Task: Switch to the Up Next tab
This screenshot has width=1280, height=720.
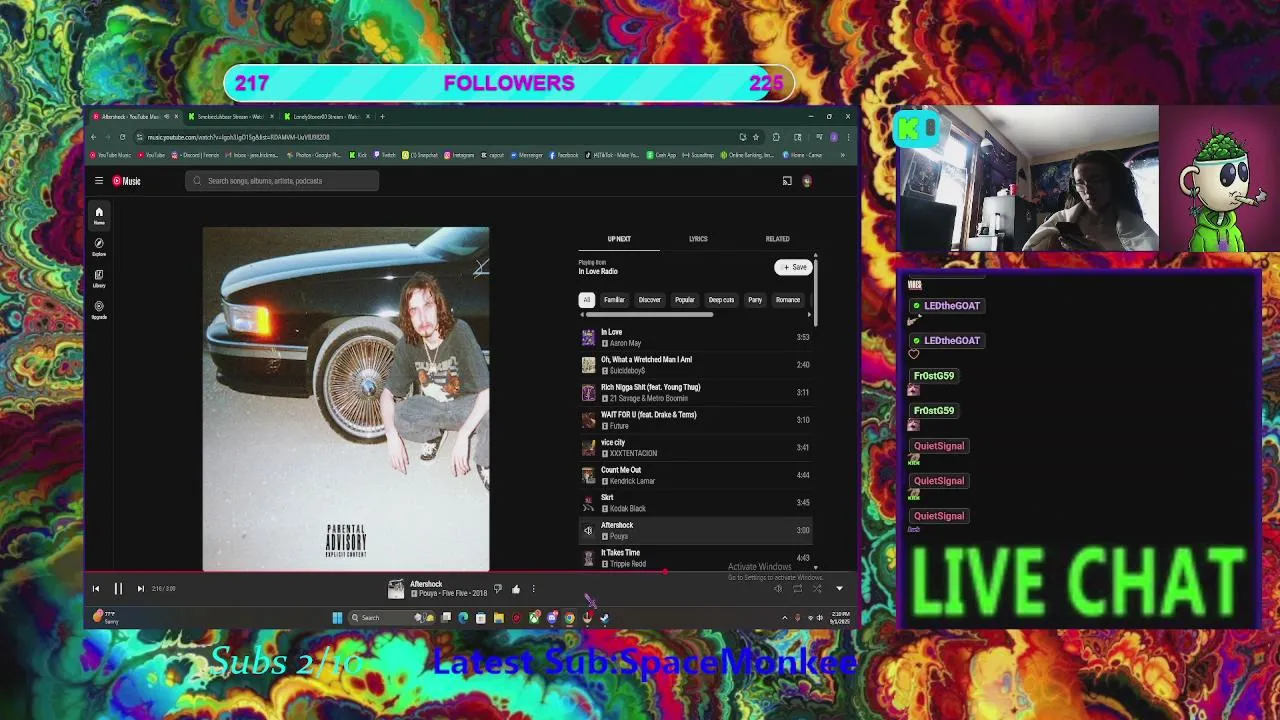Action: point(619,239)
